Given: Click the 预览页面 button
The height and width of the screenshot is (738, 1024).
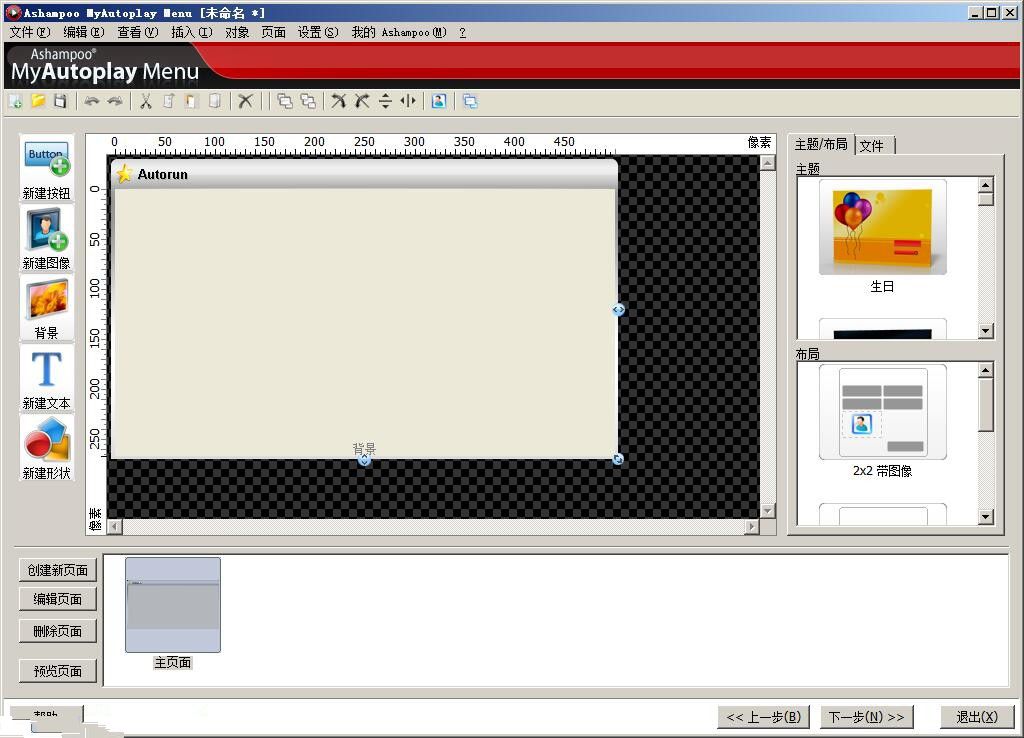Looking at the screenshot, I should [57, 671].
